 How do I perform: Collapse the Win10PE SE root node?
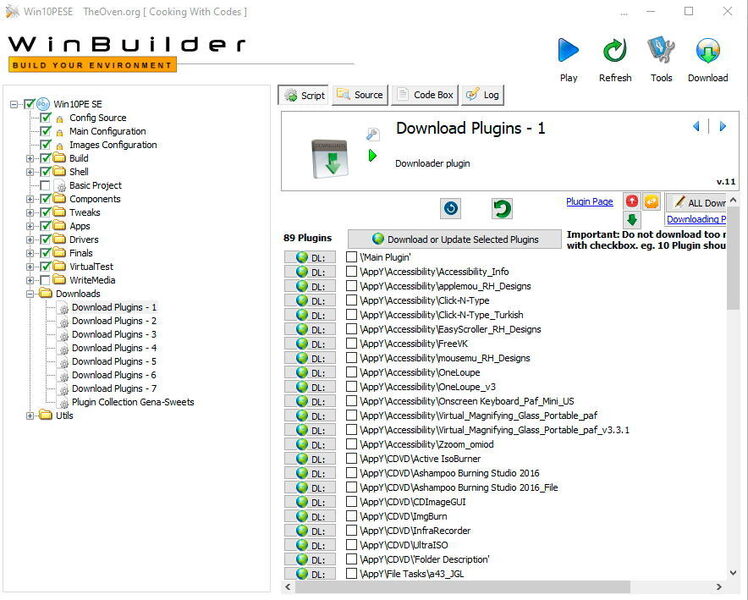tap(14, 104)
